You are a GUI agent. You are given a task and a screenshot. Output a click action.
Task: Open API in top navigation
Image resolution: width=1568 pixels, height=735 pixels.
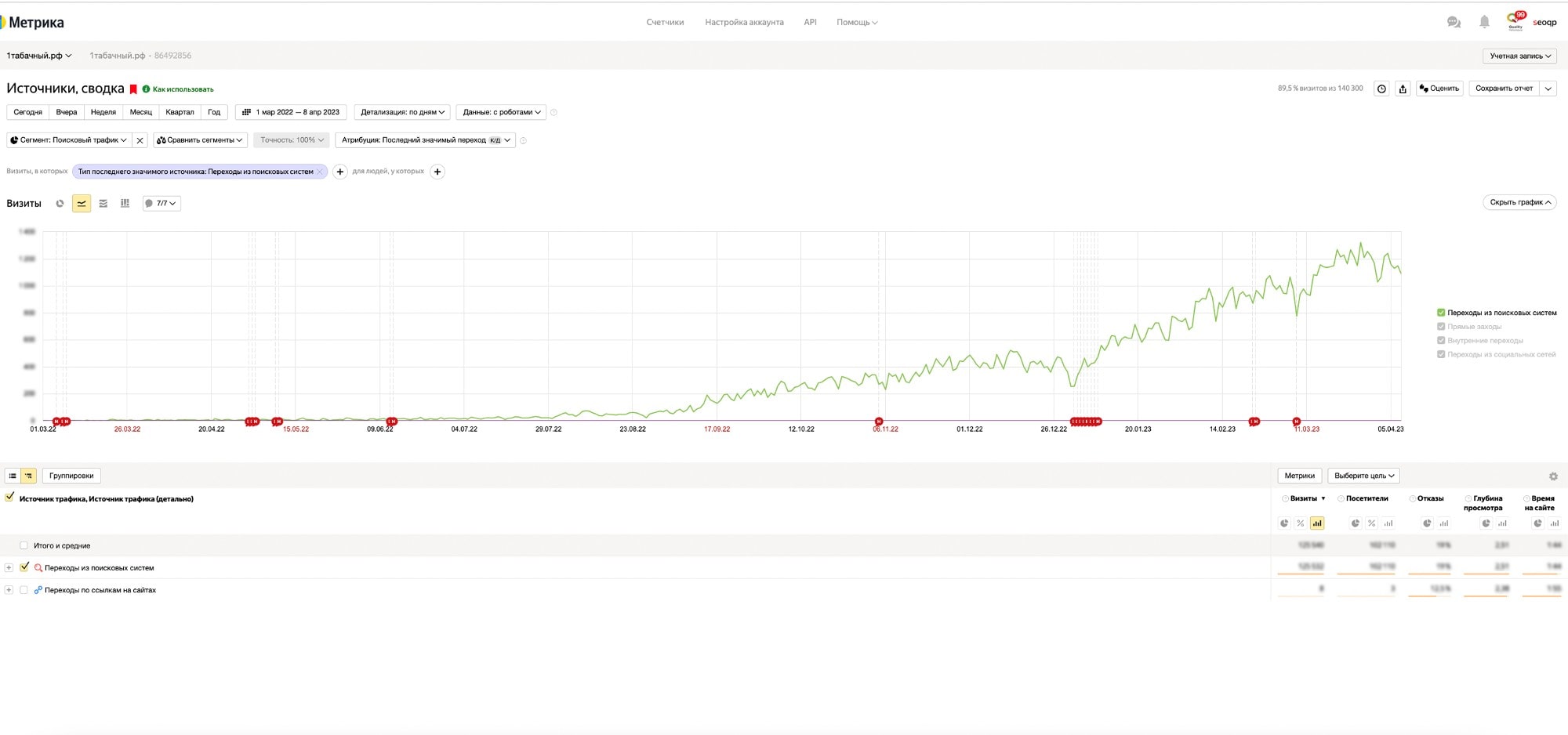810,22
